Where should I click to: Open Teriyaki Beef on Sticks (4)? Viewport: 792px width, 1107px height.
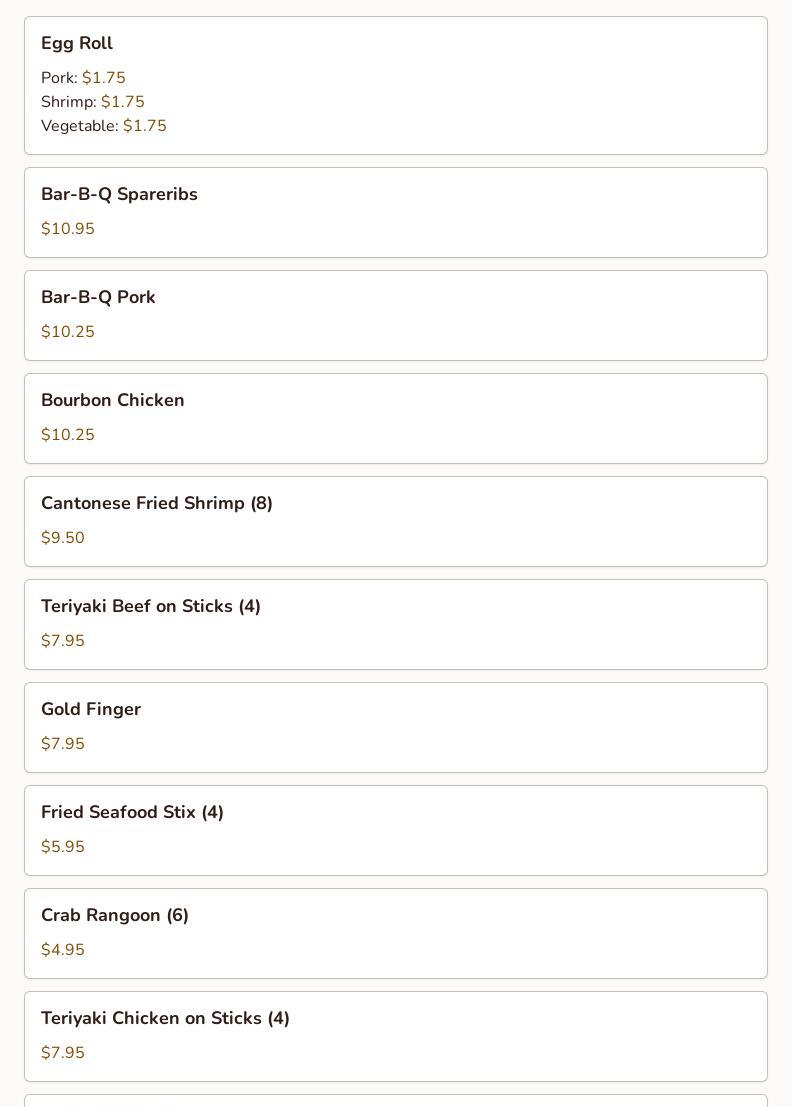(x=151, y=606)
